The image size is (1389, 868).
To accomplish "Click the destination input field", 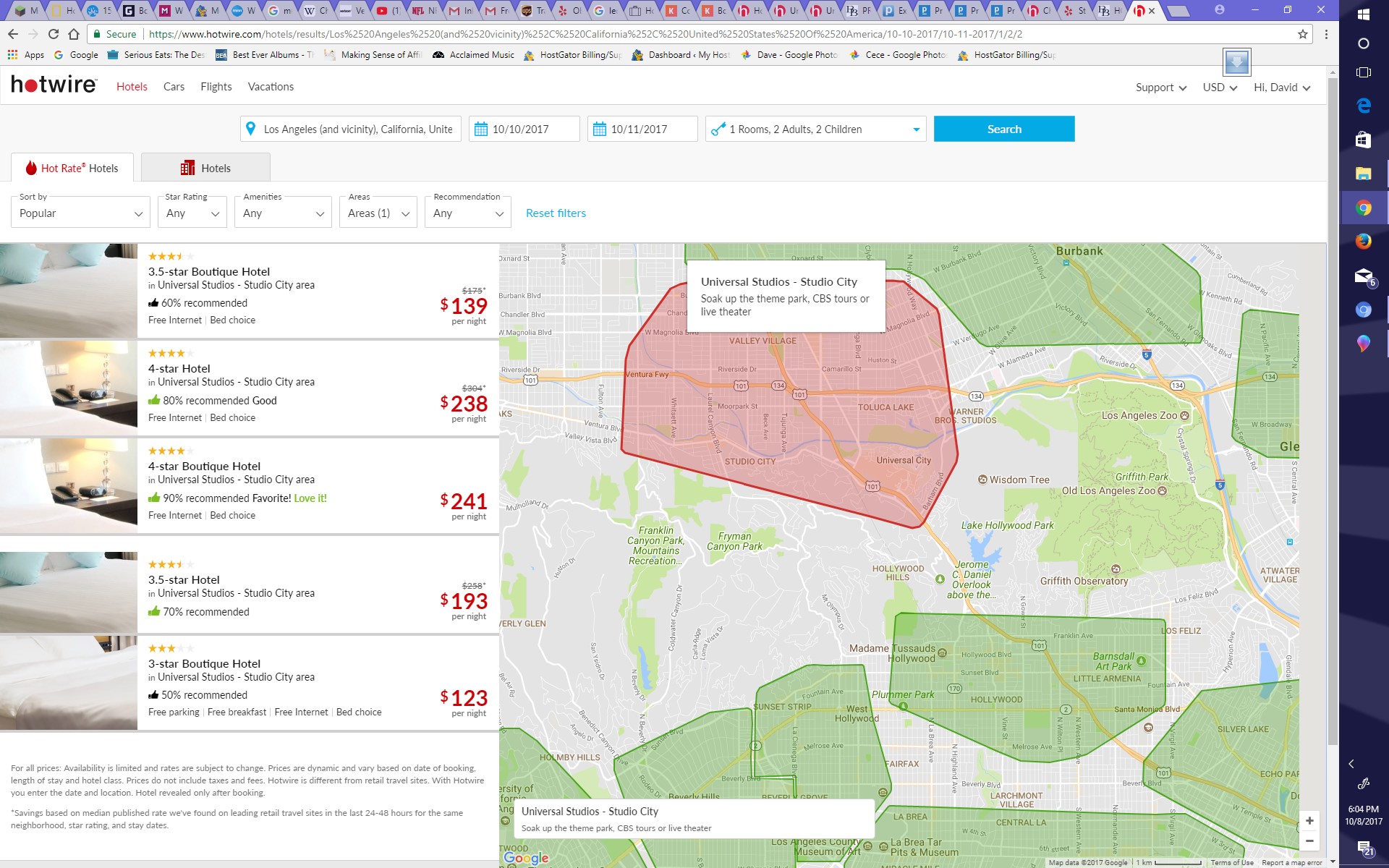I will pos(350,129).
